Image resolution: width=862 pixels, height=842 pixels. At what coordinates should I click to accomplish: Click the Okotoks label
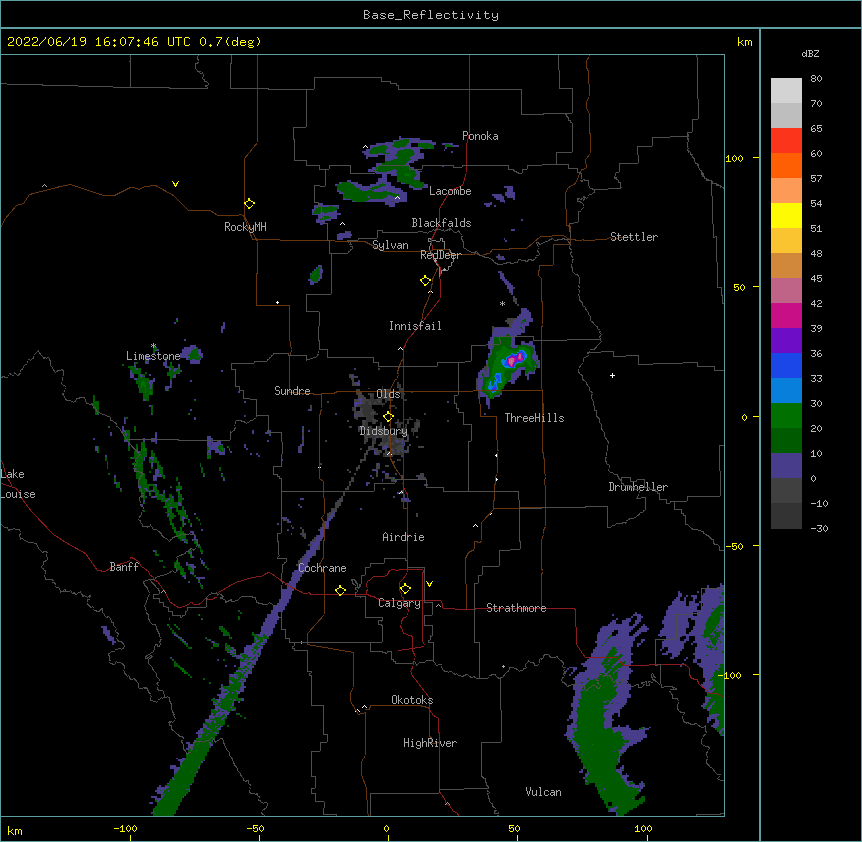coord(412,700)
